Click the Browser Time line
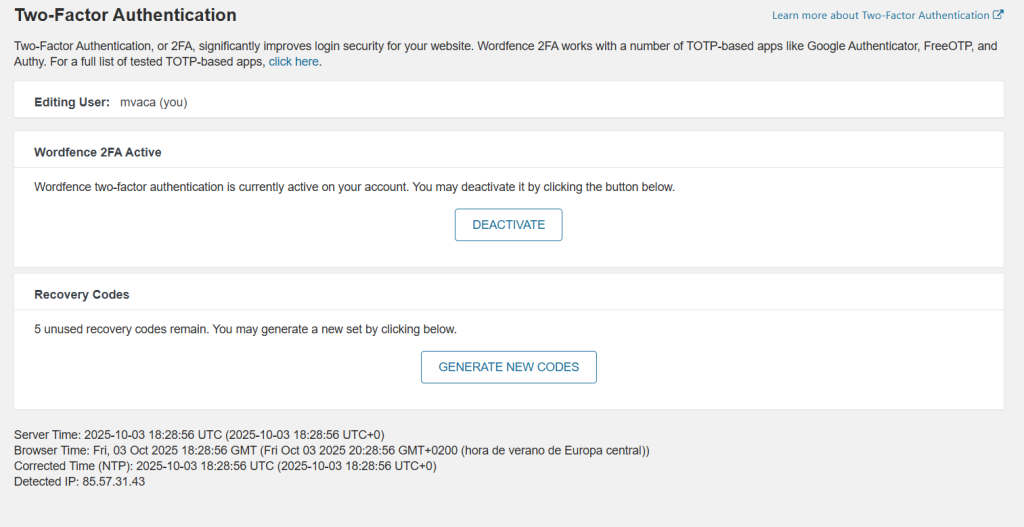This screenshot has height=527, width=1024. coord(331,451)
